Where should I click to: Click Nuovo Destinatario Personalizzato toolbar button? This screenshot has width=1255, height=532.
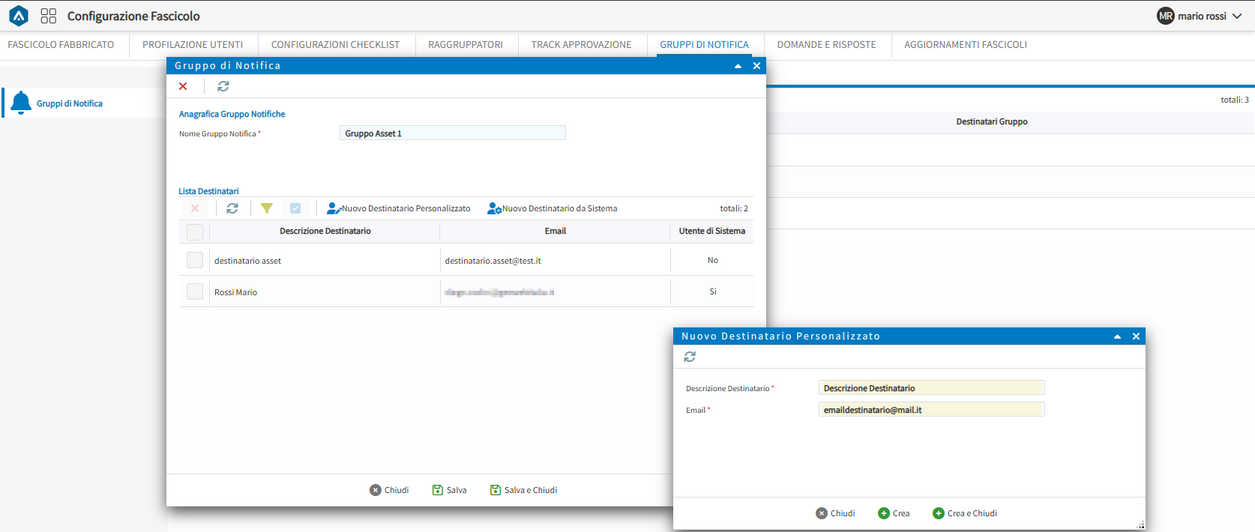[398, 209]
